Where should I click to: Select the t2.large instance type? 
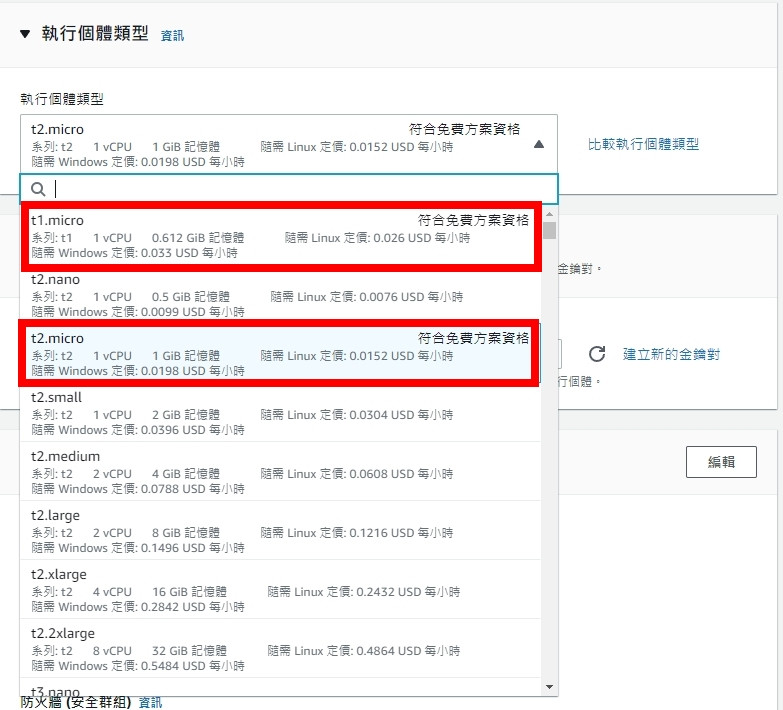pos(280,531)
